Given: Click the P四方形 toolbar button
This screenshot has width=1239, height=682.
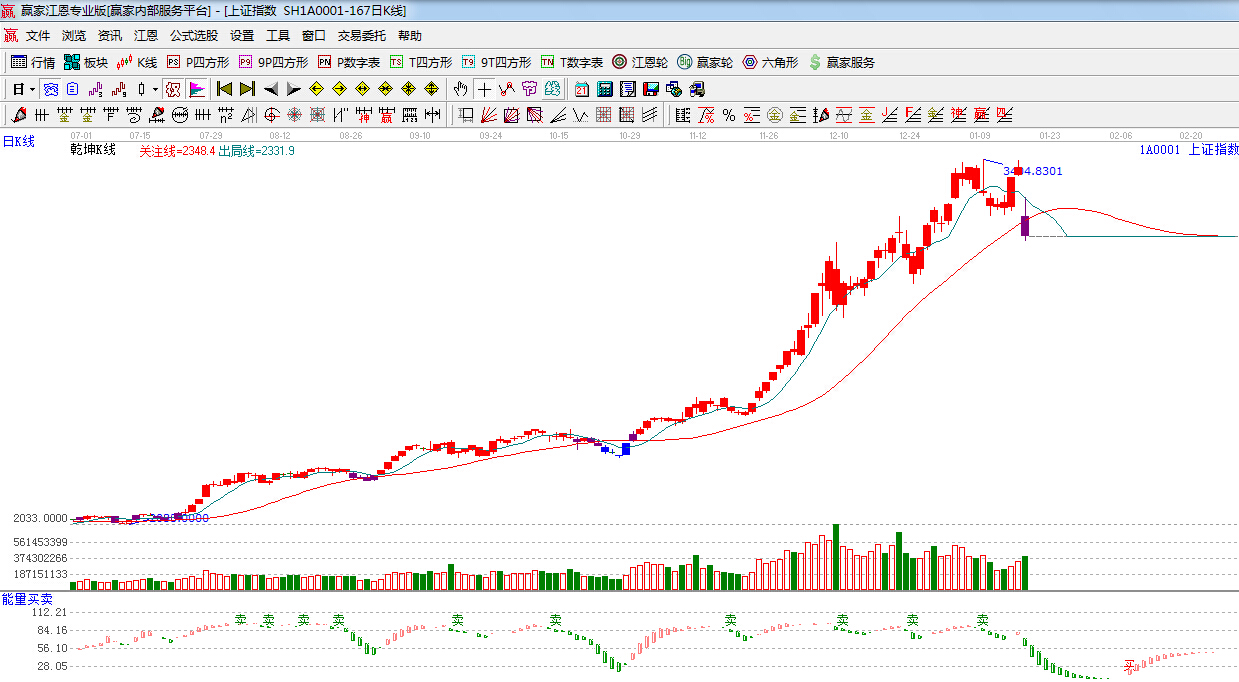Looking at the screenshot, I should (197, 62).
